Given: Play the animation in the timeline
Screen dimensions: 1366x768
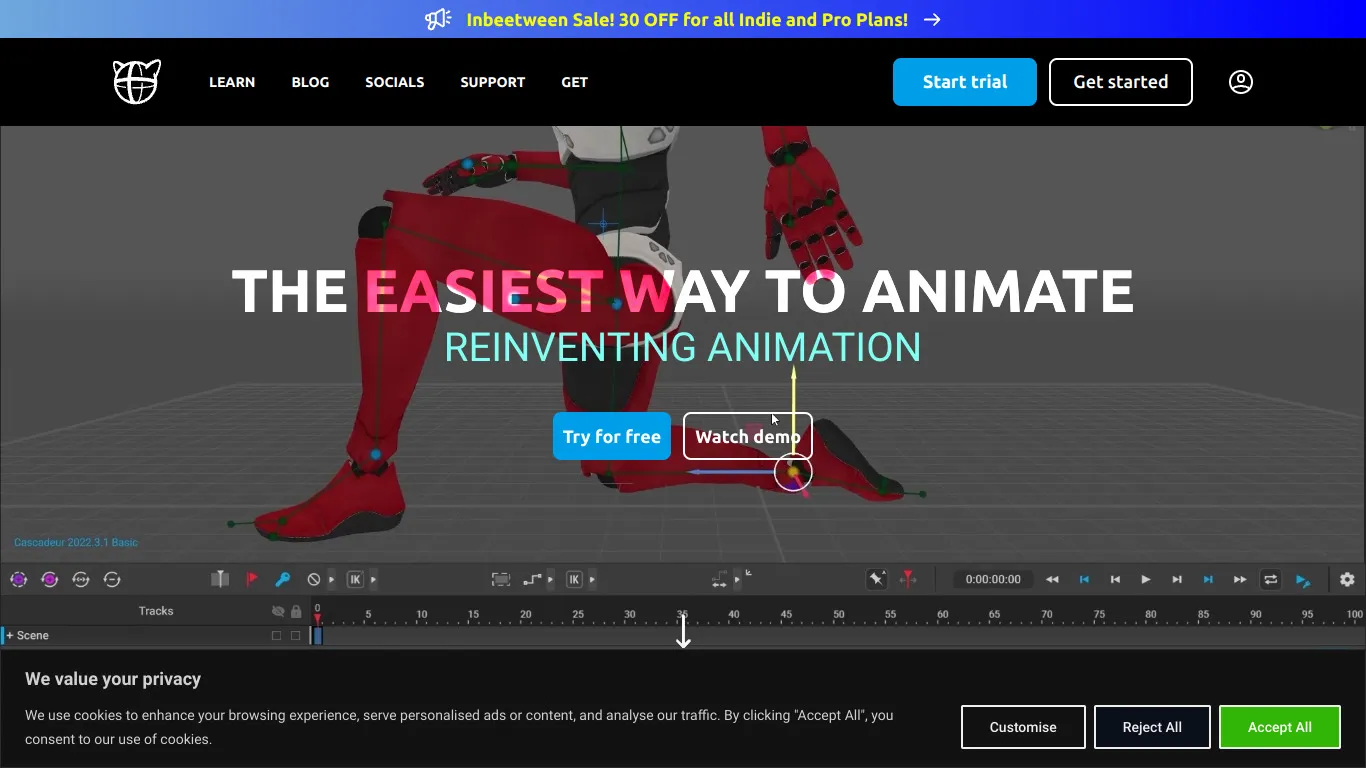Looking at the screenshot, I should coord(1146,579).
